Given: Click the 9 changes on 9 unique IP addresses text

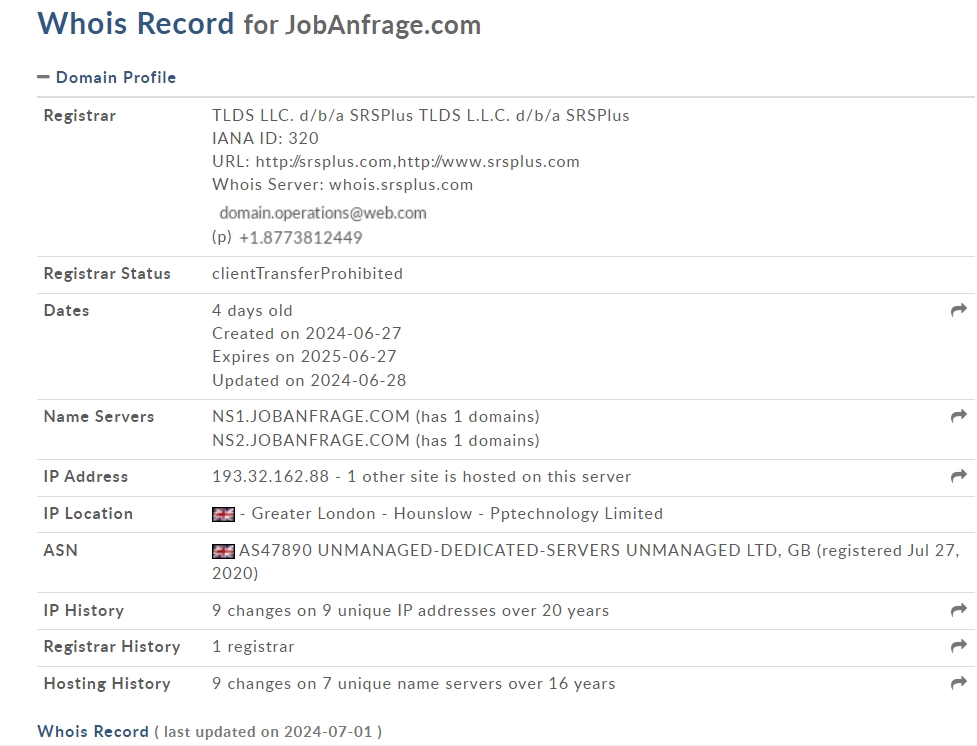Looking at the screenshot, I should (x=411, y=611).
